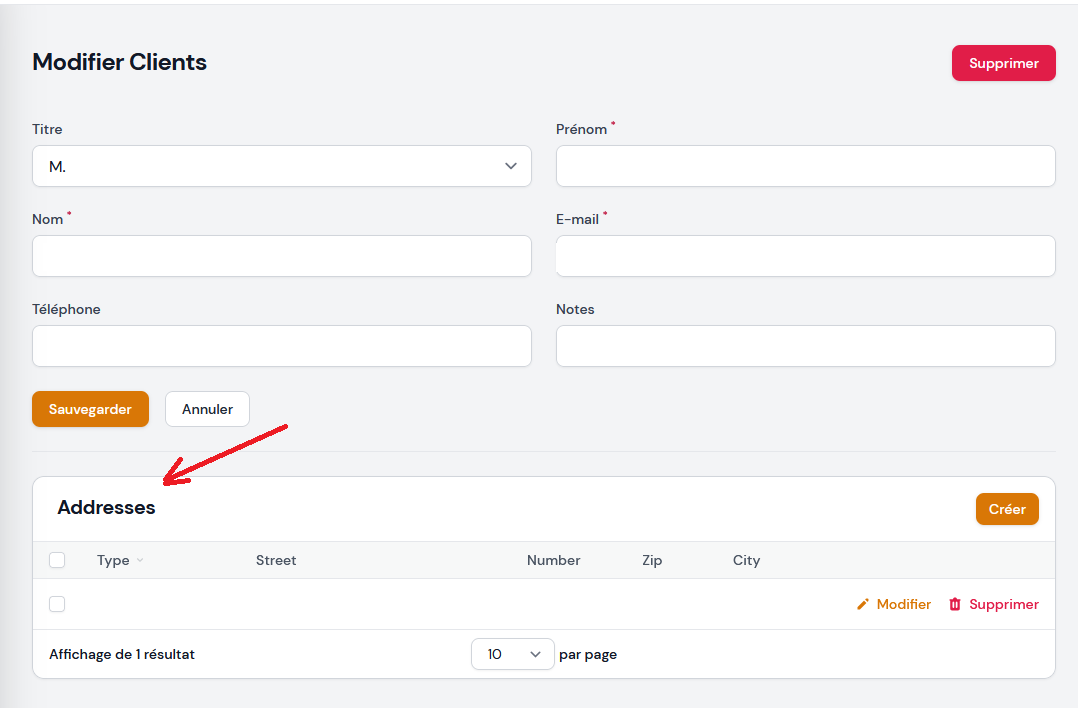The width and height of the screenshot is (1078, 708).
Task: Expand the per-page results dropdown
Action: point(512,654)
